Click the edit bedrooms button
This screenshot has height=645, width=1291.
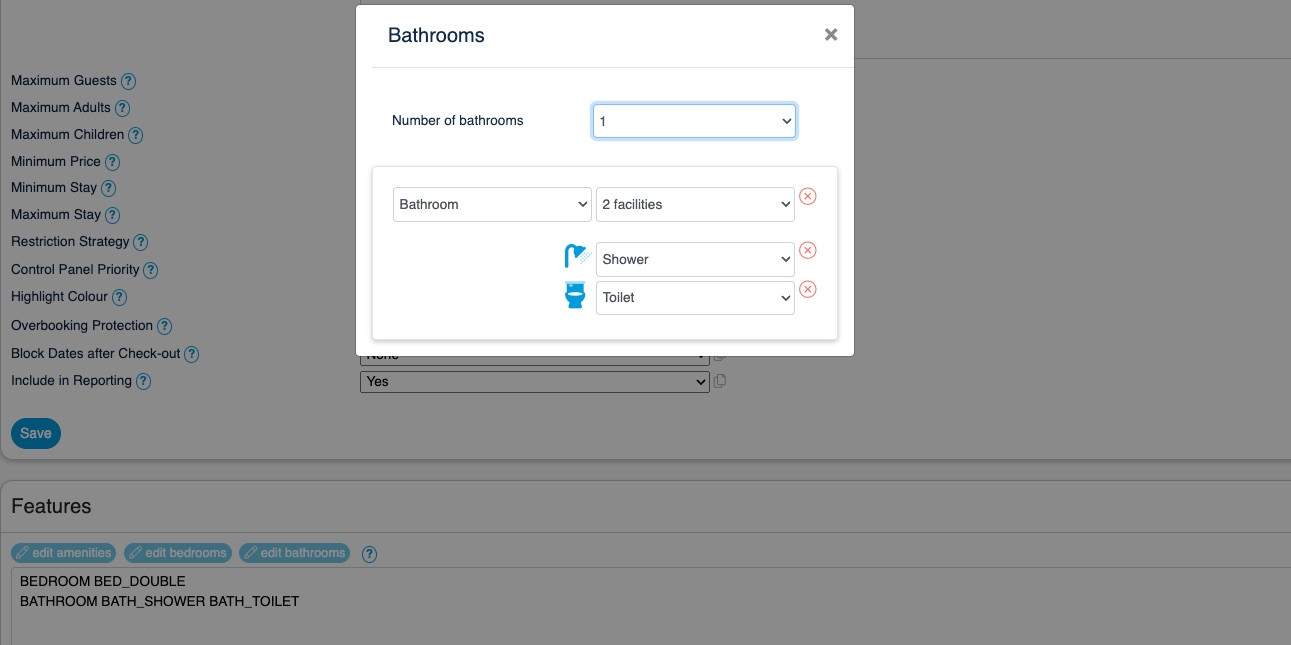coord(177,553)
